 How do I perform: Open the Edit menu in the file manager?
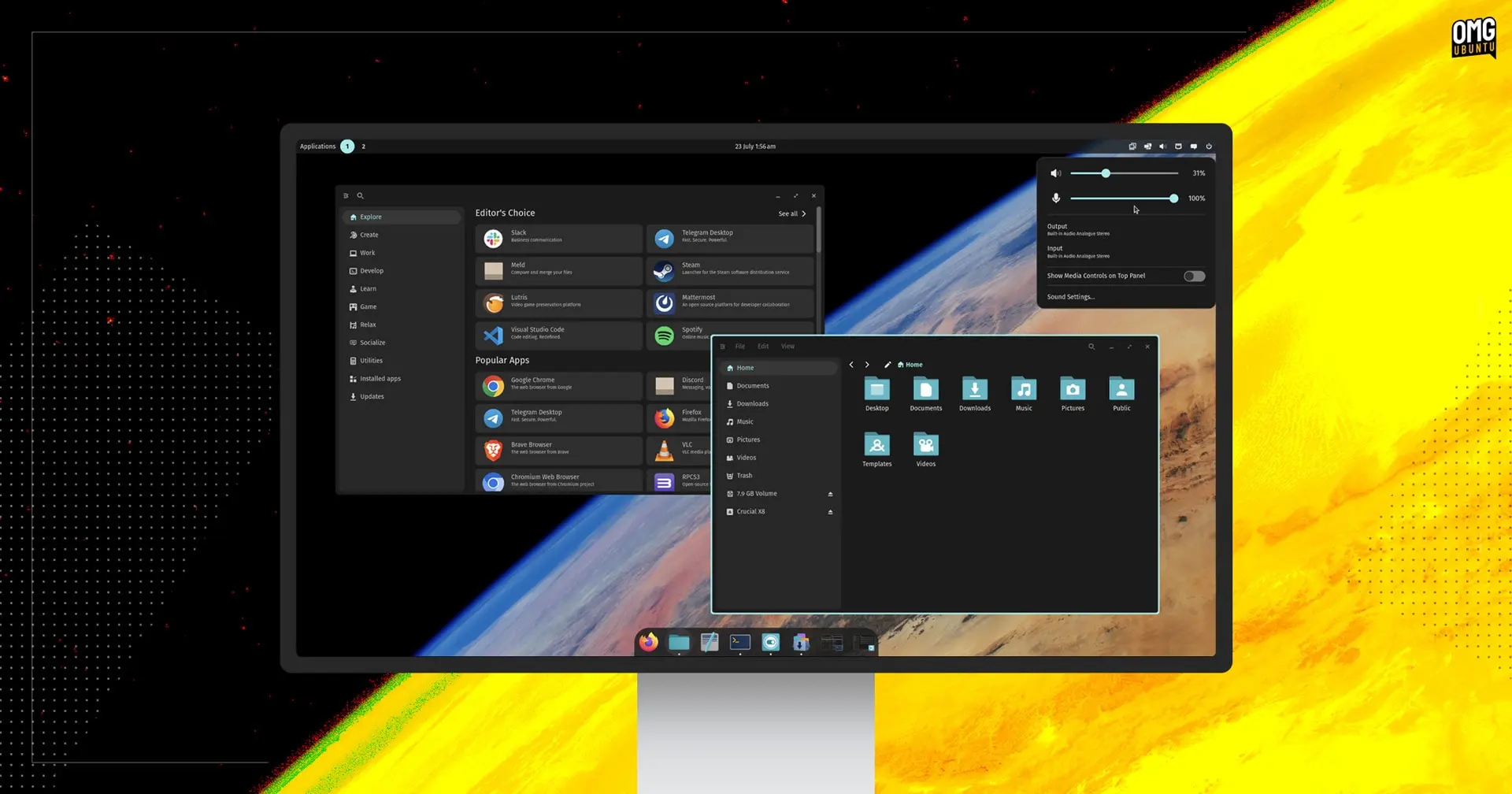(x=762, y=347)
